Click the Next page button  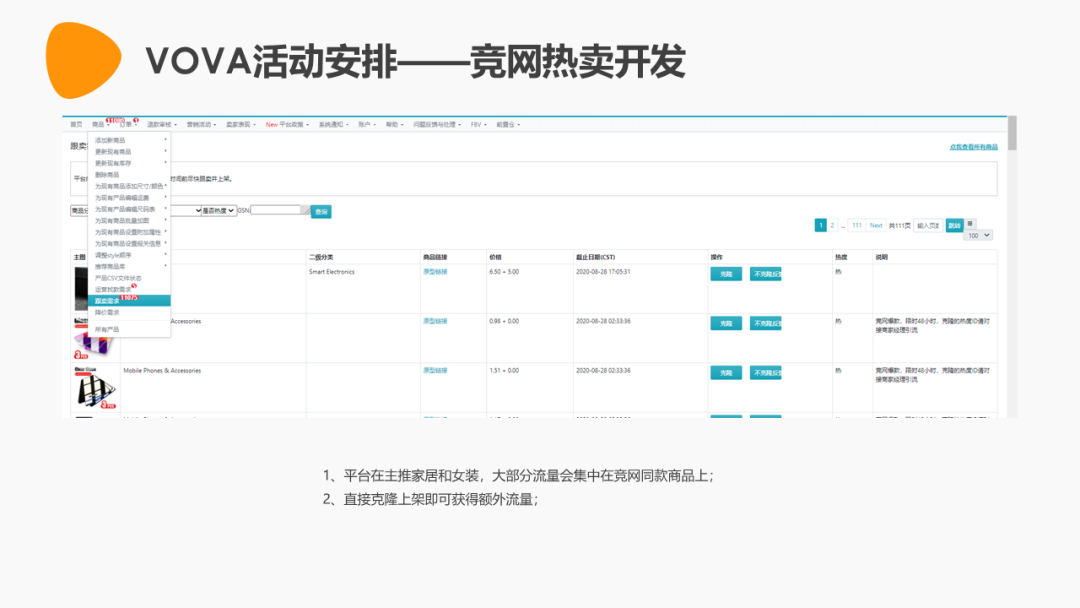[875, 225]
